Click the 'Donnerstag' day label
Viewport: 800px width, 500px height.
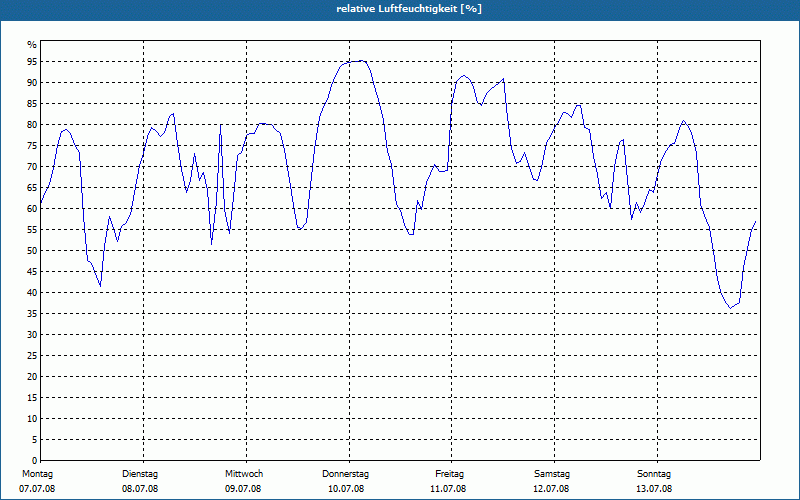345,474
